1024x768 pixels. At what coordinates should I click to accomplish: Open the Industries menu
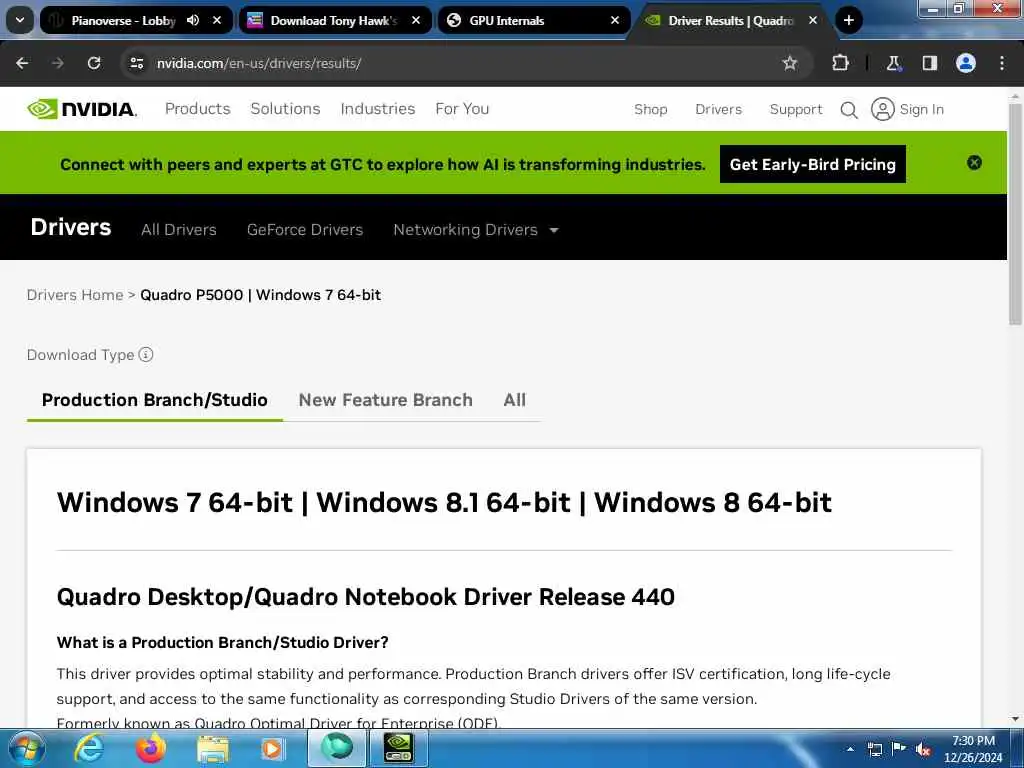coord(377,108)
